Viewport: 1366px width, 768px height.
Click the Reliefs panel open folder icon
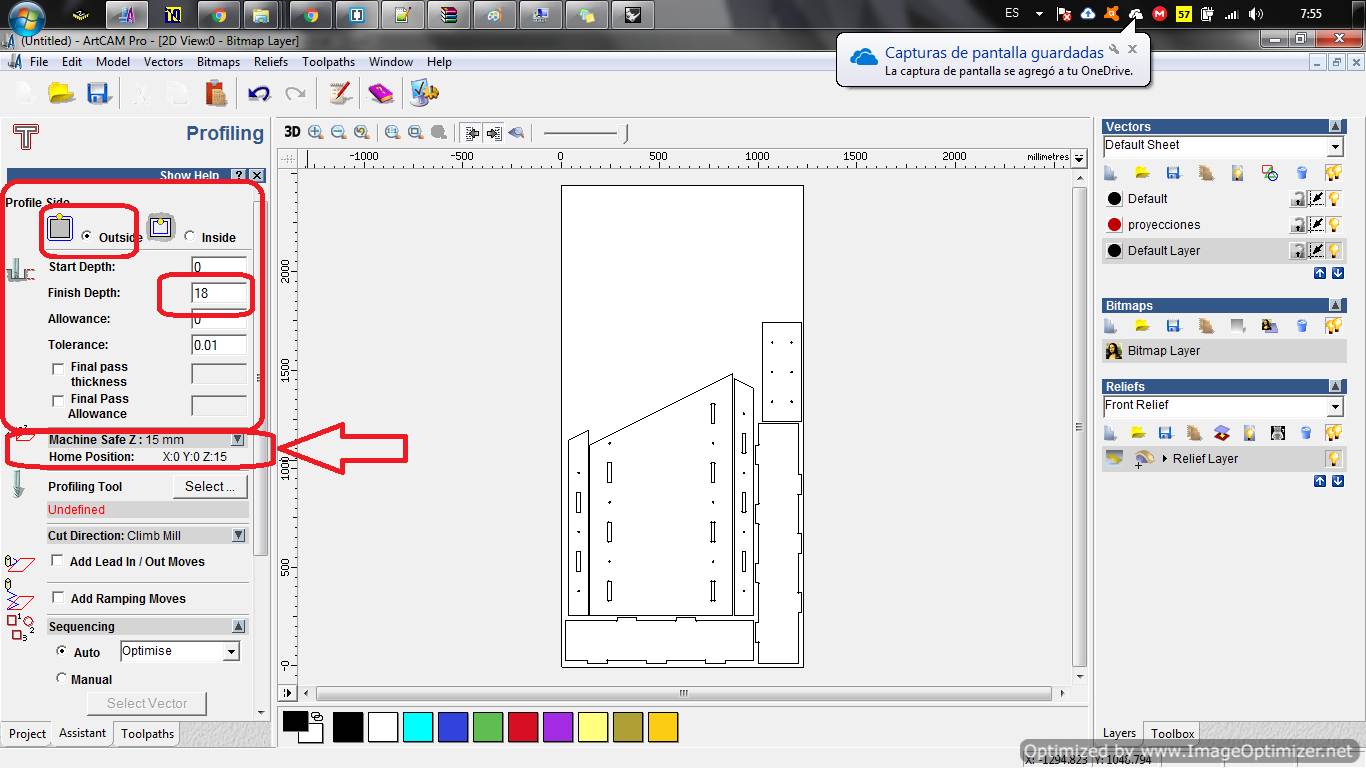click(x=1138, y=433)
